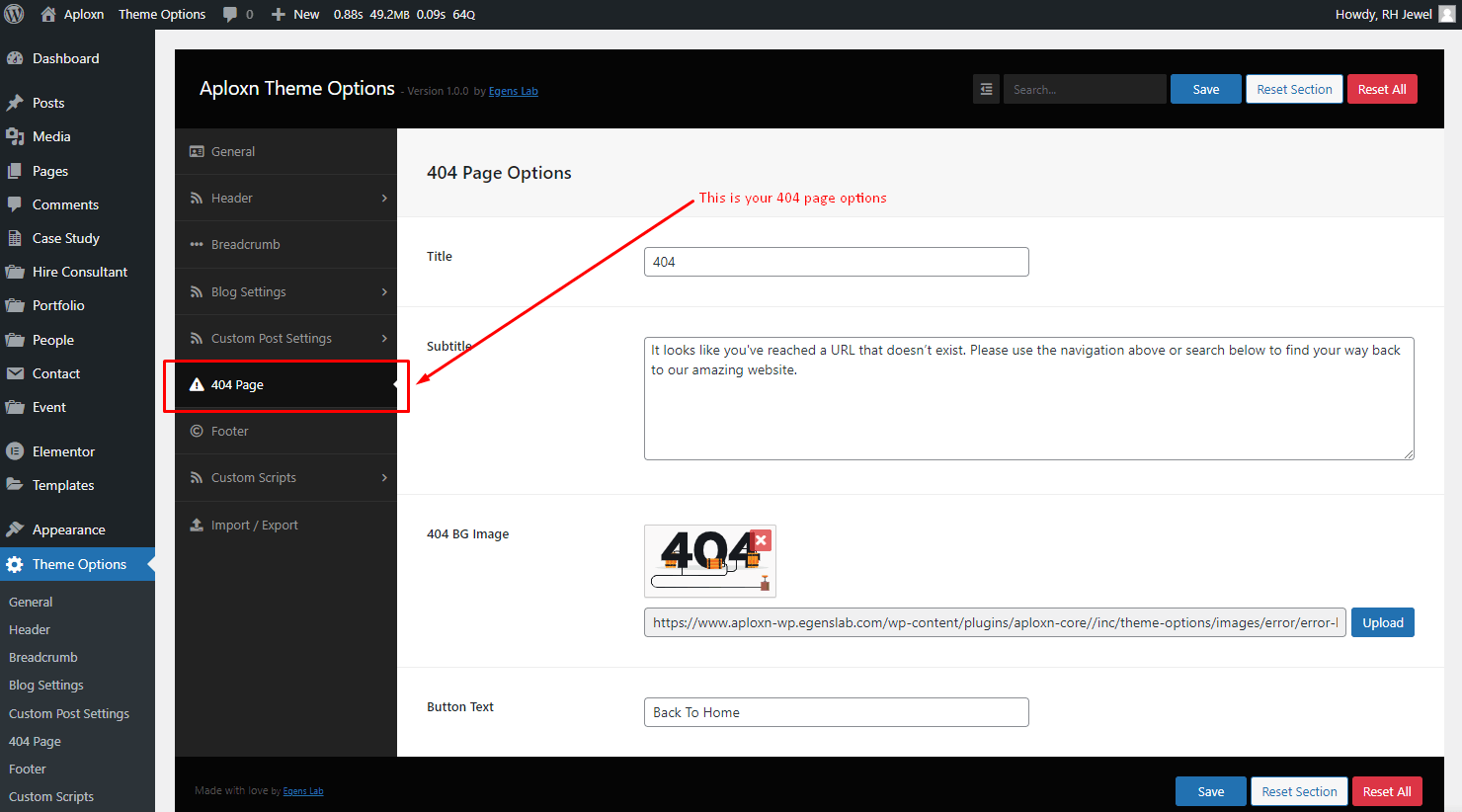Open the Import / Export tab
Image resolution: width=1462 pixels, height=812 pixels.
(285, 525)
